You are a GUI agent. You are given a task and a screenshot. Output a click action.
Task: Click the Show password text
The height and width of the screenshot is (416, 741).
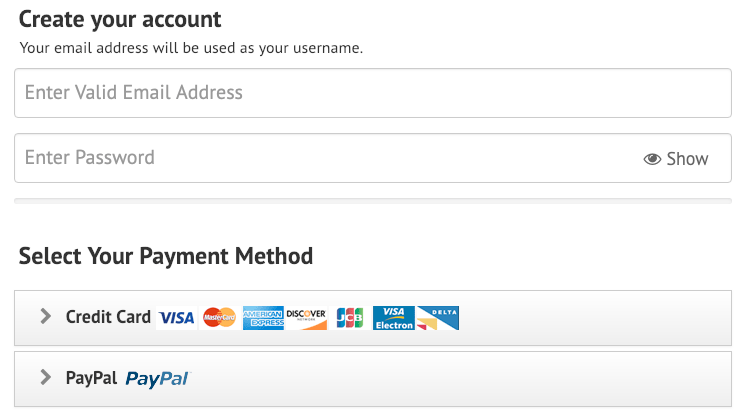pos(687,159)
